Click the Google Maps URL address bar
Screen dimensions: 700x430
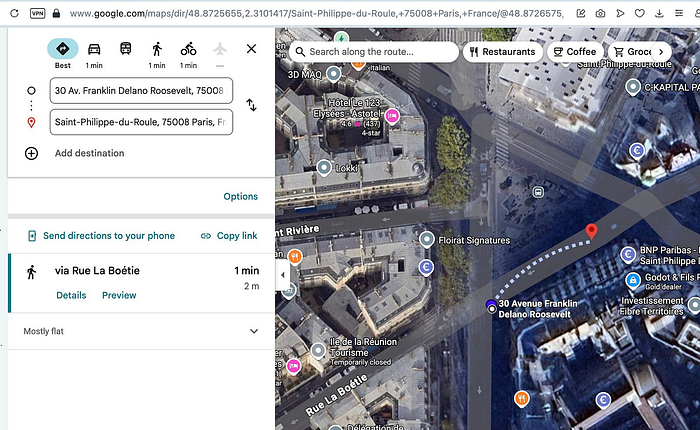point(316,13)
